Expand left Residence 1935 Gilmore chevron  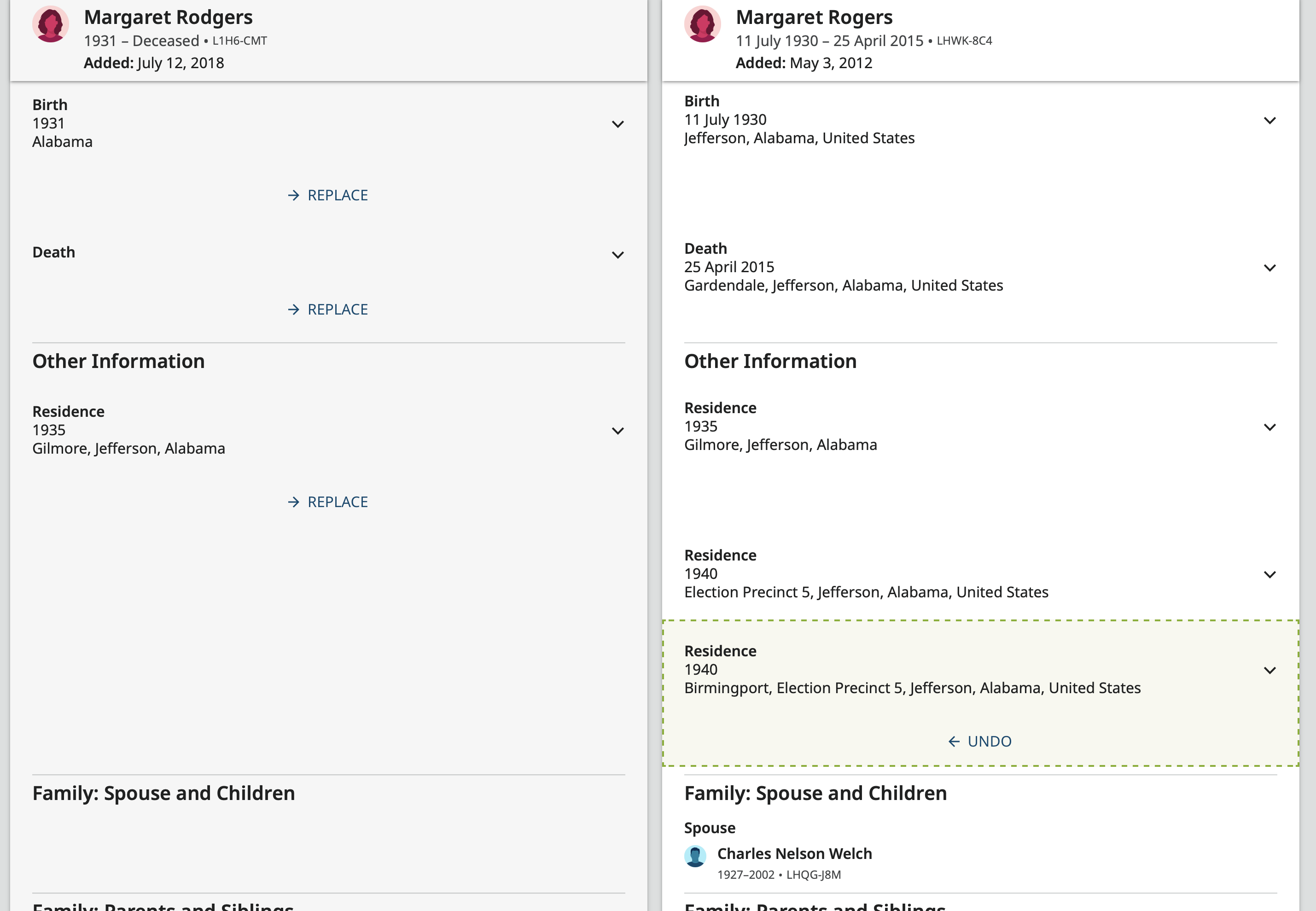pyautogui.click(x=617, y=430)
